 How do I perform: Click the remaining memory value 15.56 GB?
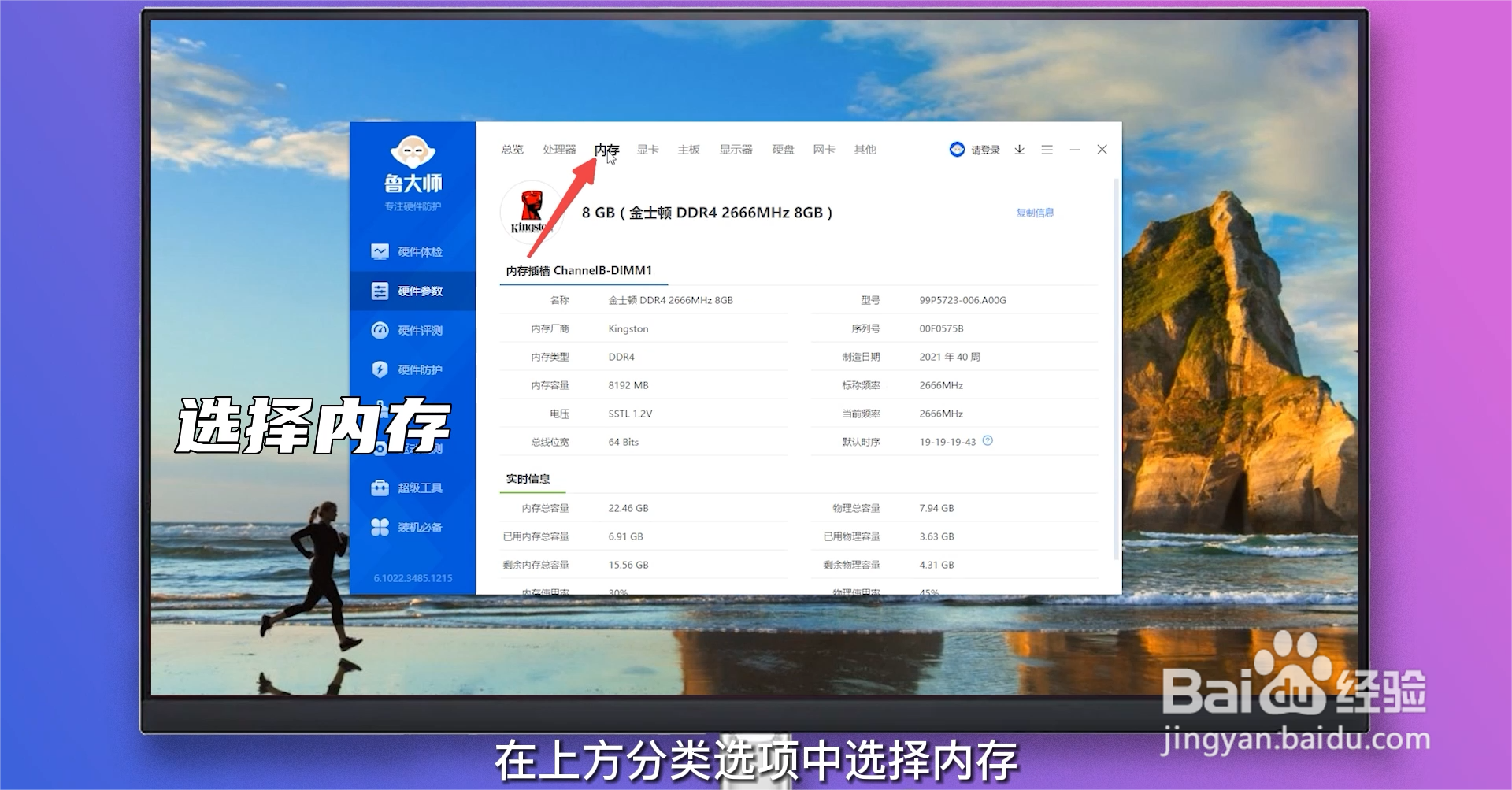point(628,565)
